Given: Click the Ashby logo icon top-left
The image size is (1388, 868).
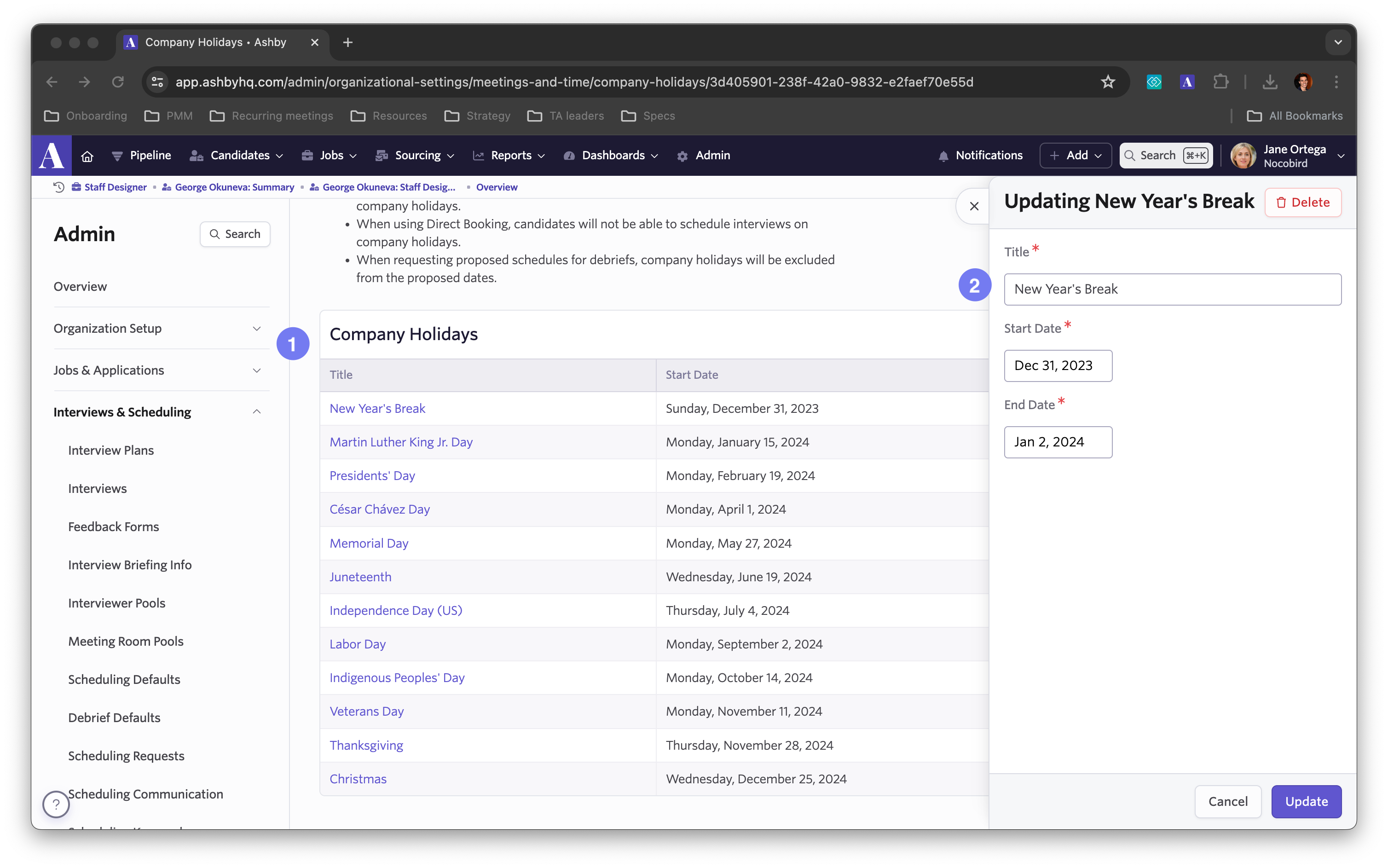Looking at the screenshot, I should tap(51, 156).
